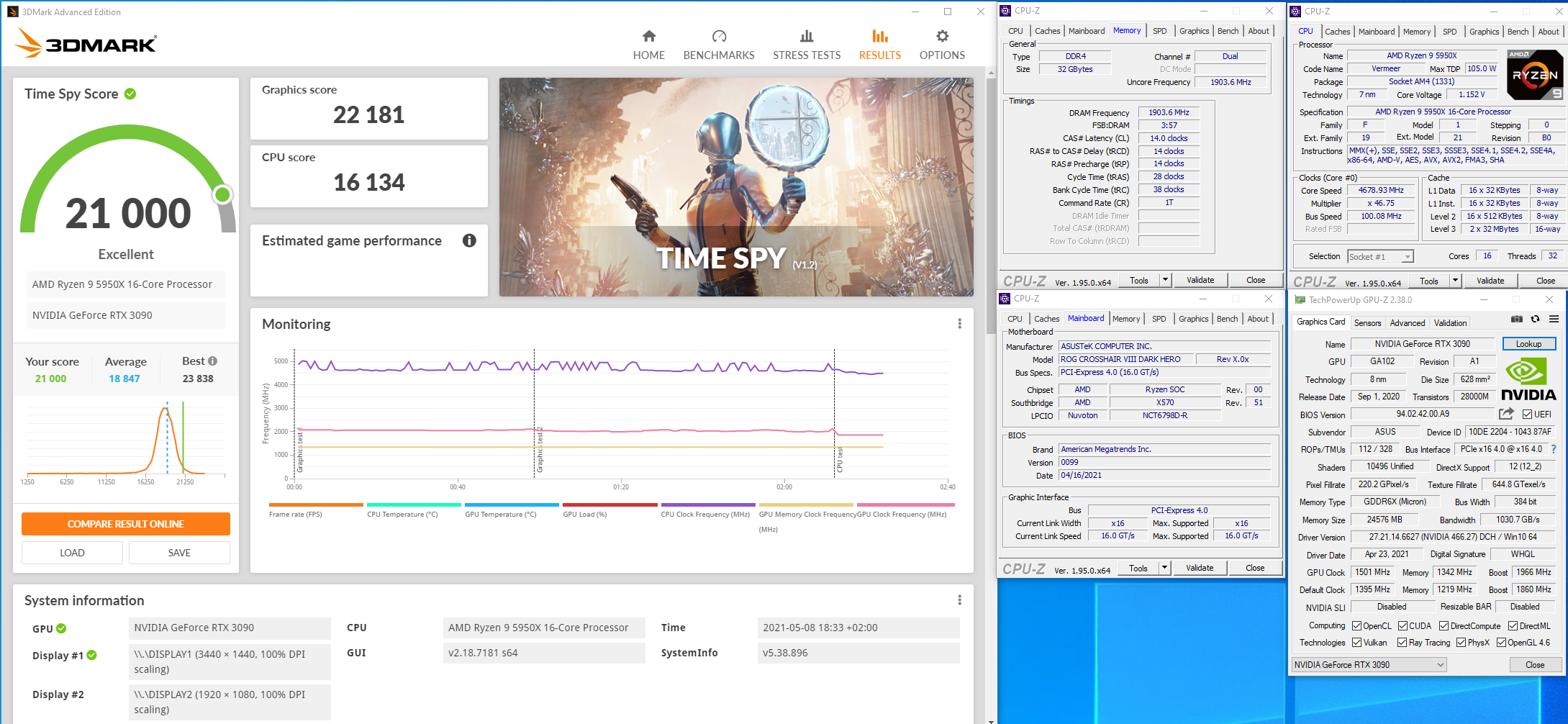Click info icon beside Estimated game performance
Image resolution: width=1568 pixels, height=724 pixels.
pyautogui.click(x=469, y=240)
